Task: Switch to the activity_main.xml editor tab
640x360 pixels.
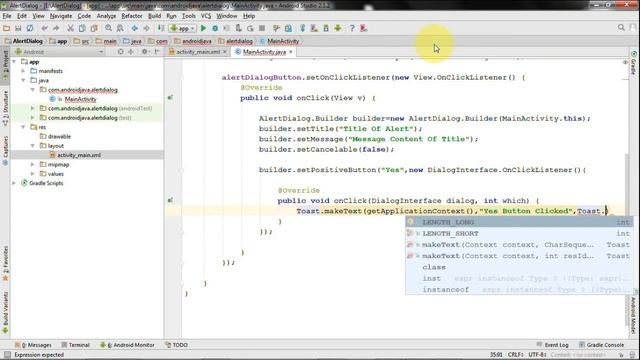Action: [198, 52]
